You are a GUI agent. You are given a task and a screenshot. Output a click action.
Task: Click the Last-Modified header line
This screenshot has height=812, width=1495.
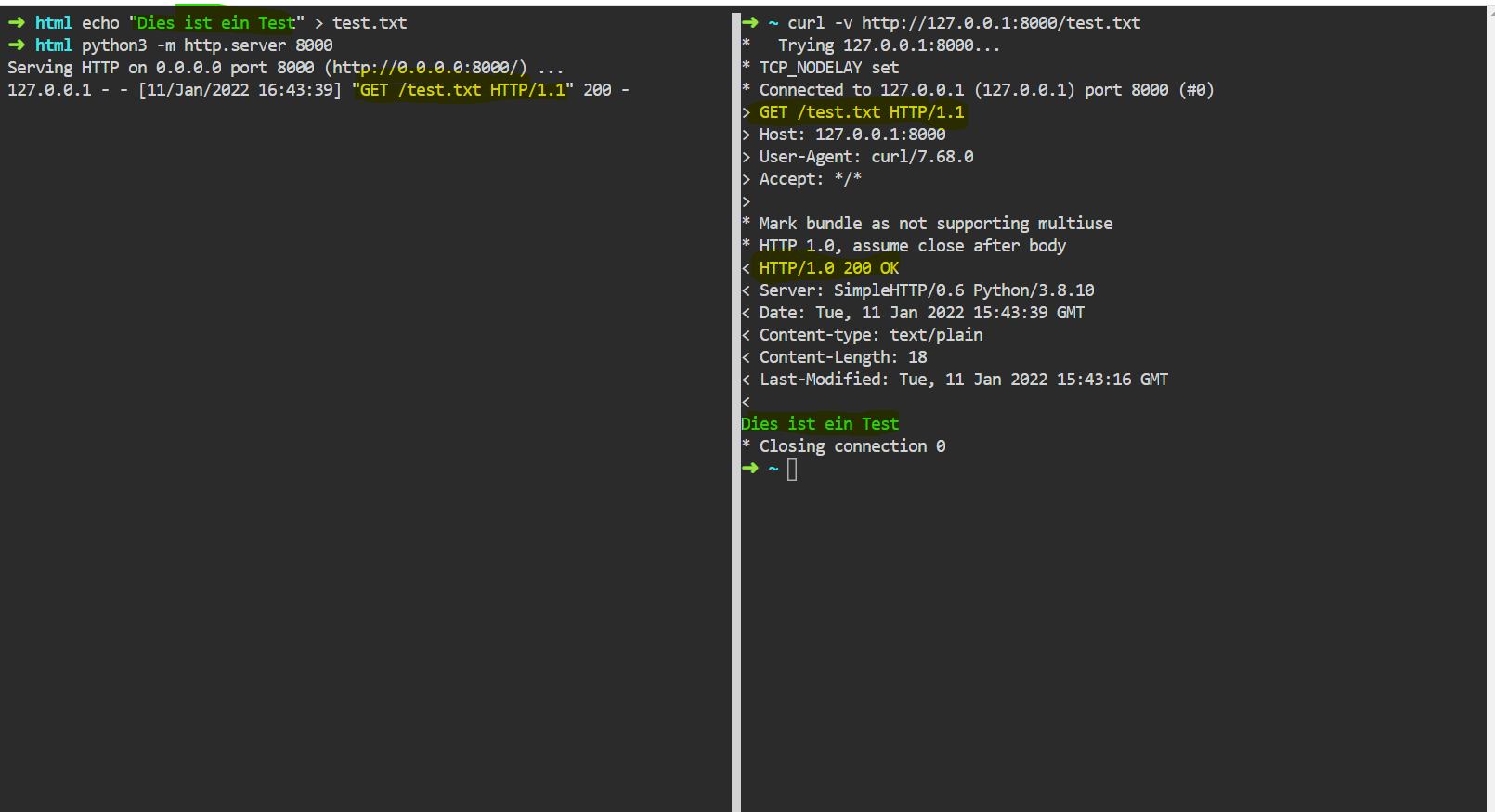point(963,380)
